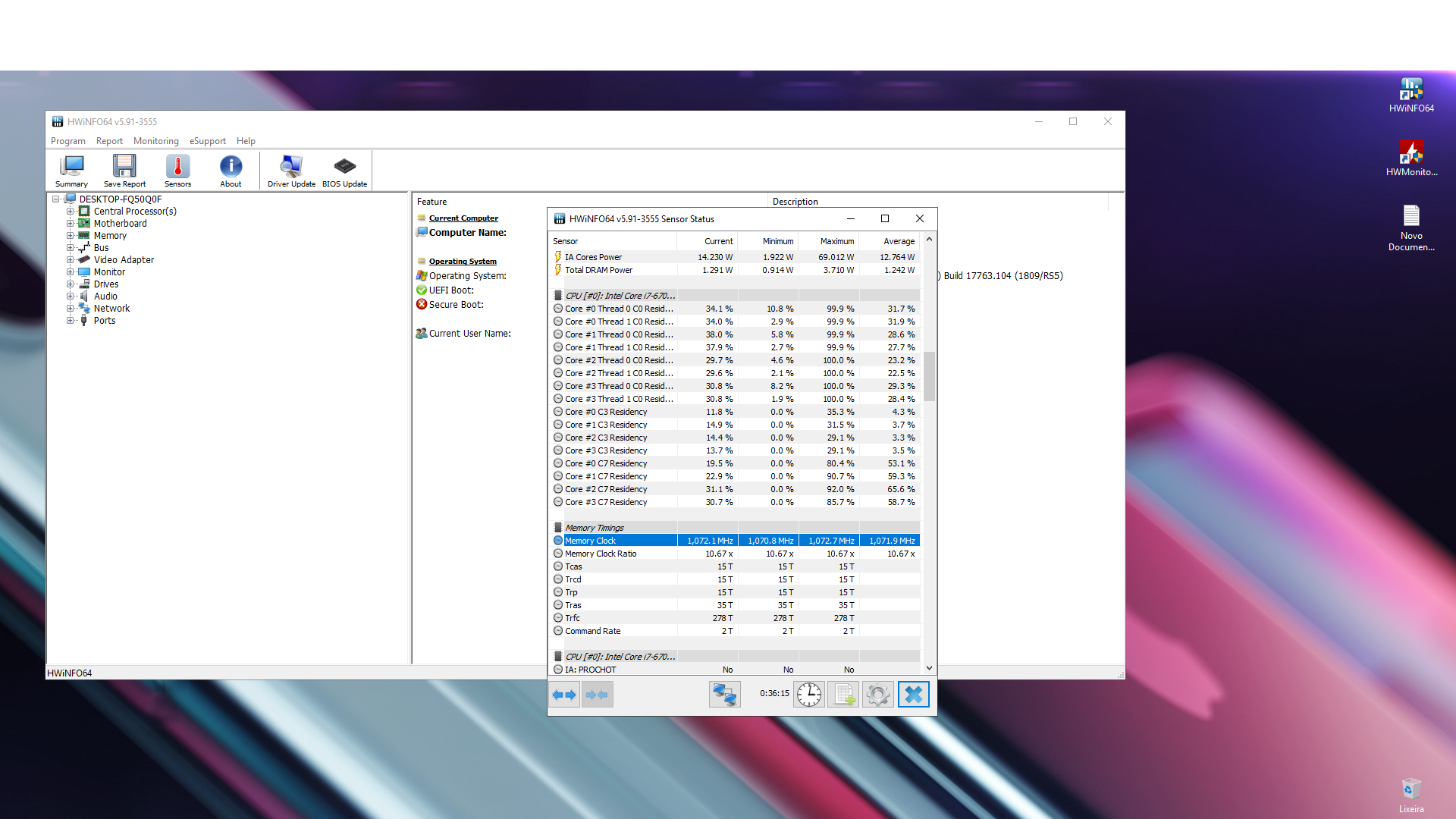The image size is (1456, 819).
Task: Click the Minimum column header
Action: [x=768, y=241]
